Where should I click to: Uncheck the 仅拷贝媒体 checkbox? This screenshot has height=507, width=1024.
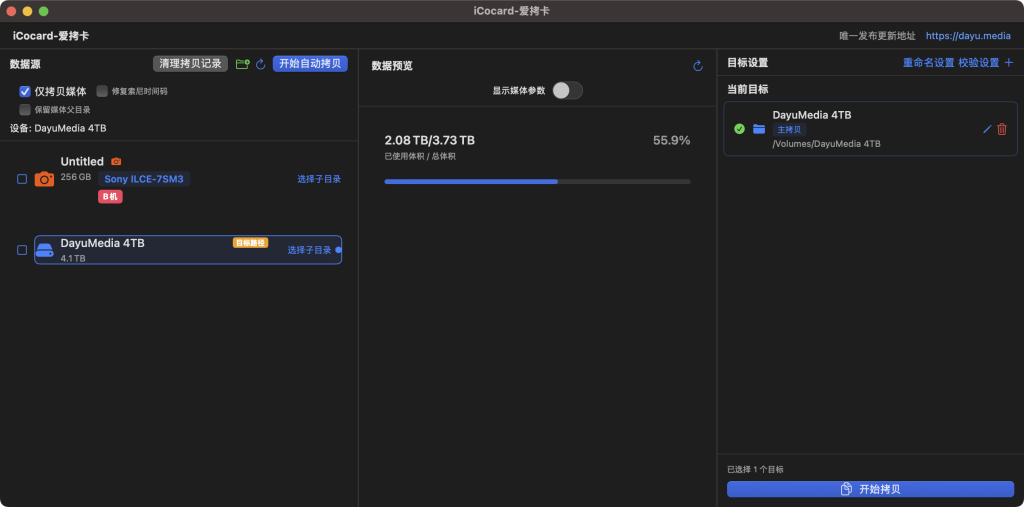(x=25, y=91)
